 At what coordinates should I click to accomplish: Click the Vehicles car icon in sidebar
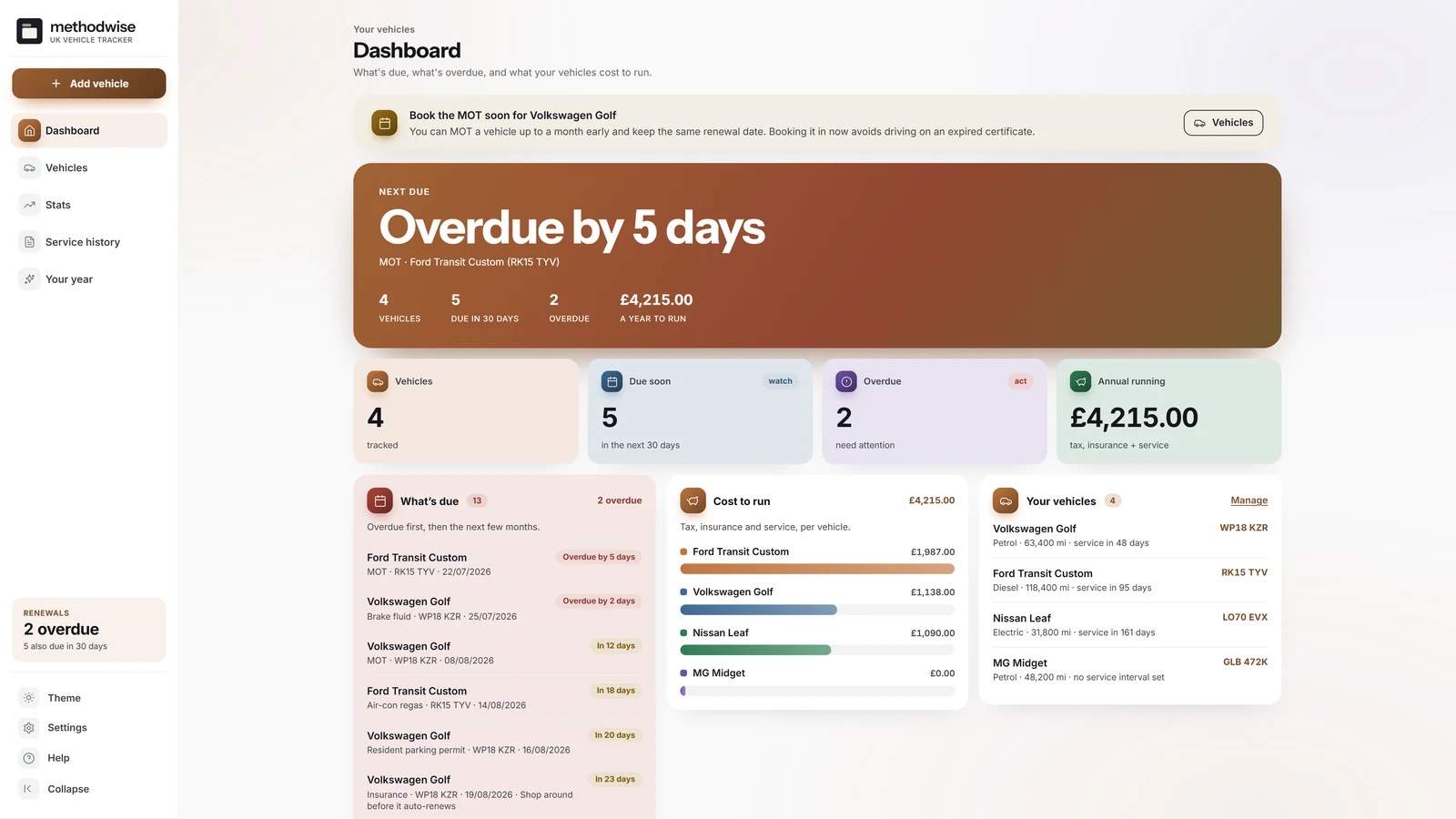point(29,167)
